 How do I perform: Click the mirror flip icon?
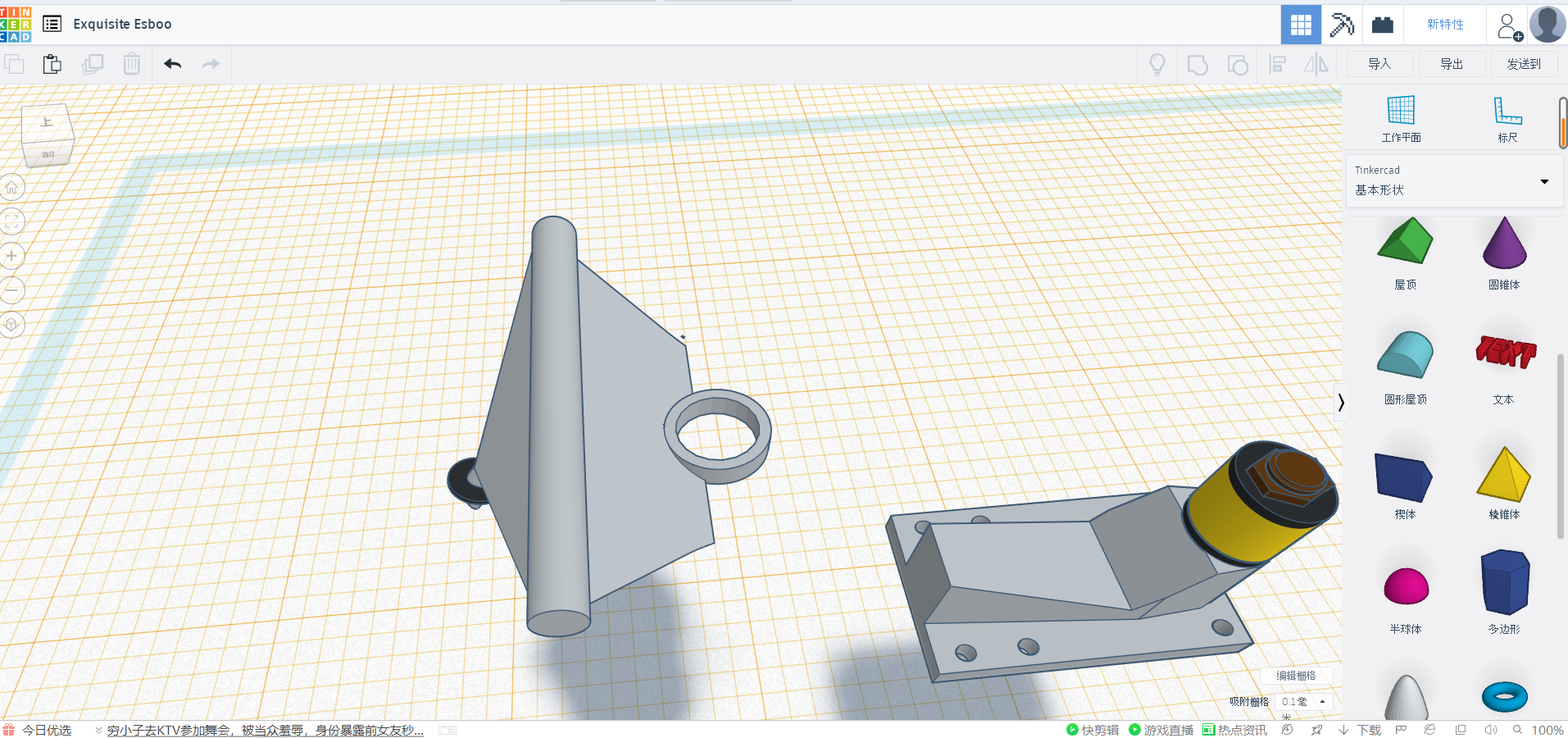[x=1316, y=64]
